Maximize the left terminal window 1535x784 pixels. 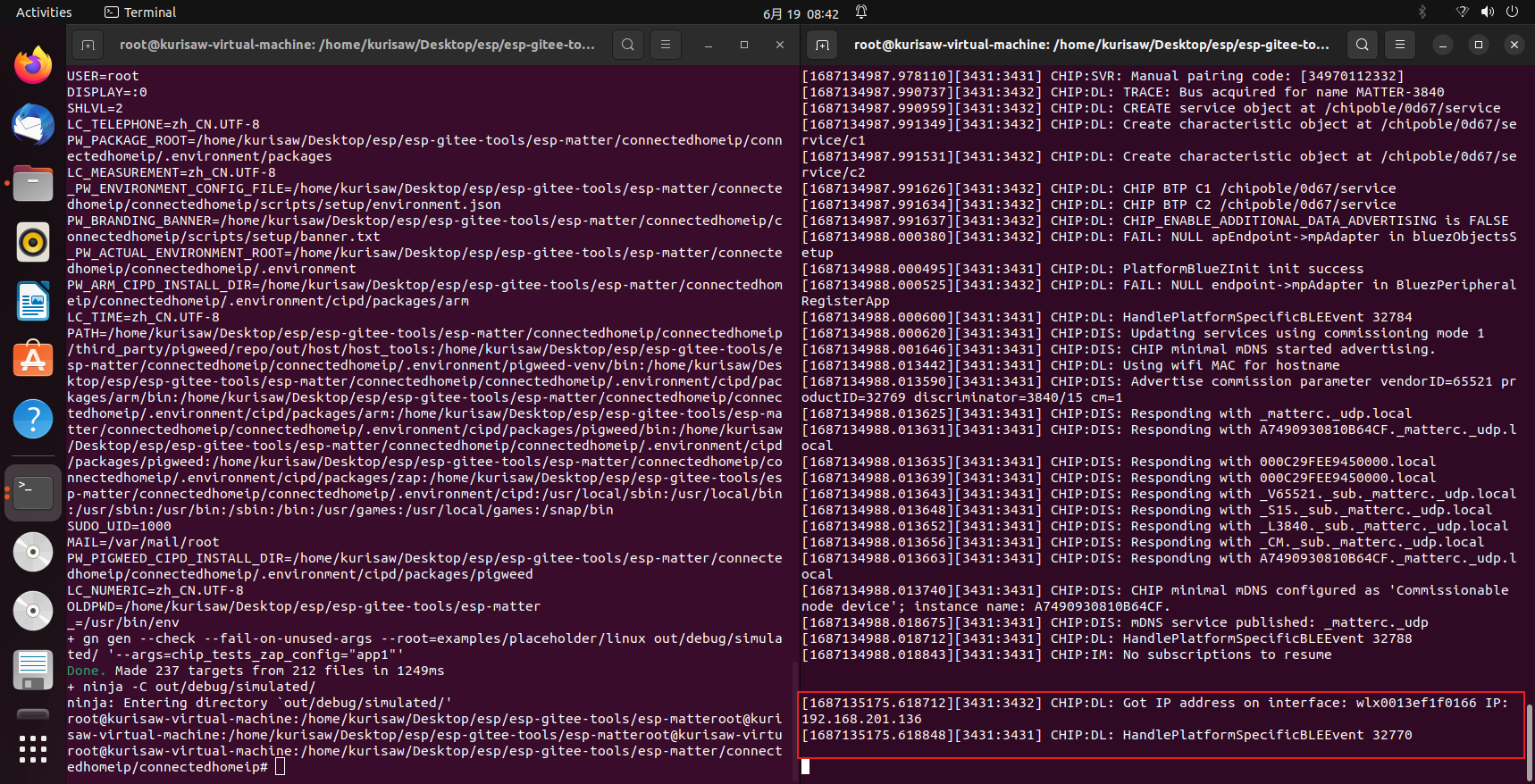pos(744,45)
